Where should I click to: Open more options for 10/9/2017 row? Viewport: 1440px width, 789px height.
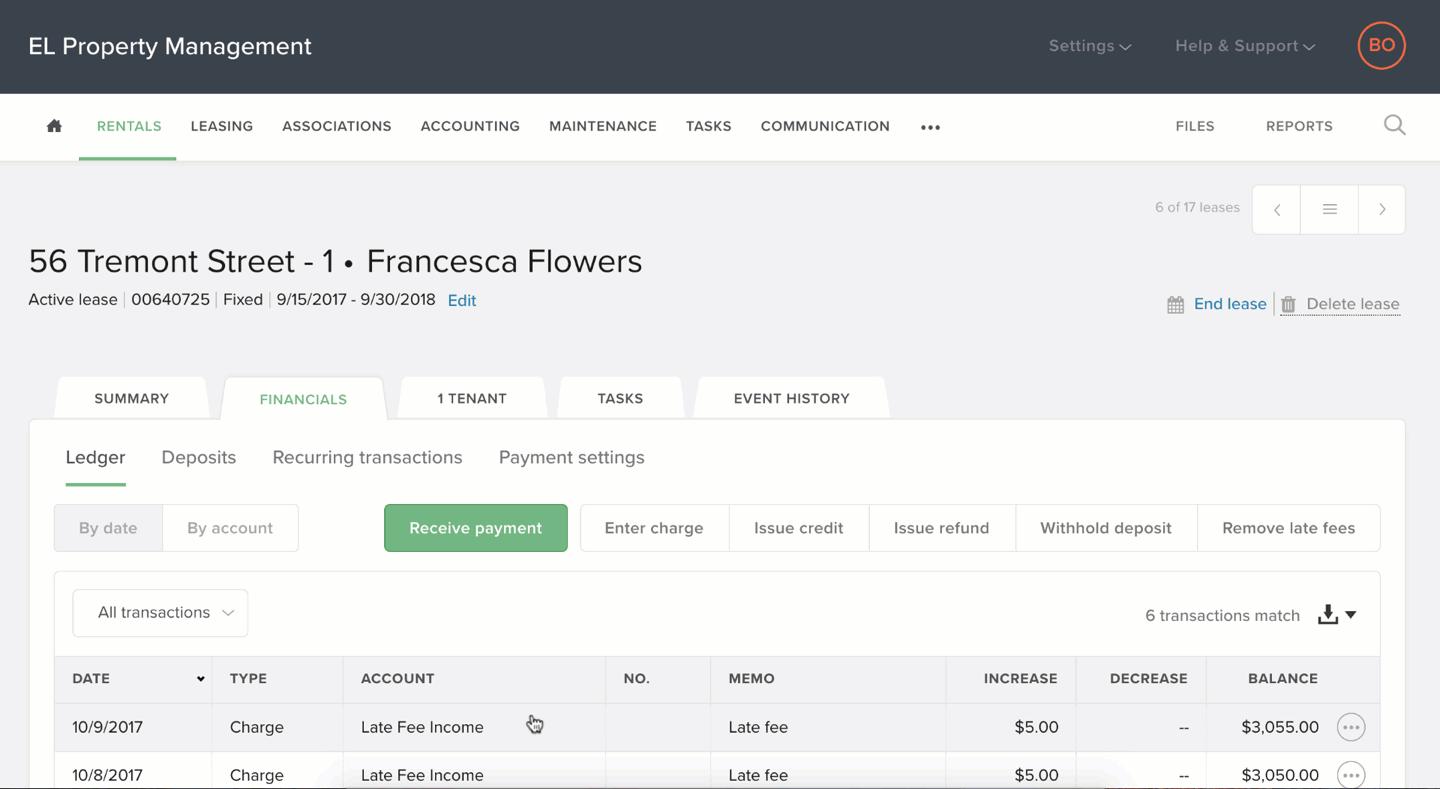click(1350, 727)
